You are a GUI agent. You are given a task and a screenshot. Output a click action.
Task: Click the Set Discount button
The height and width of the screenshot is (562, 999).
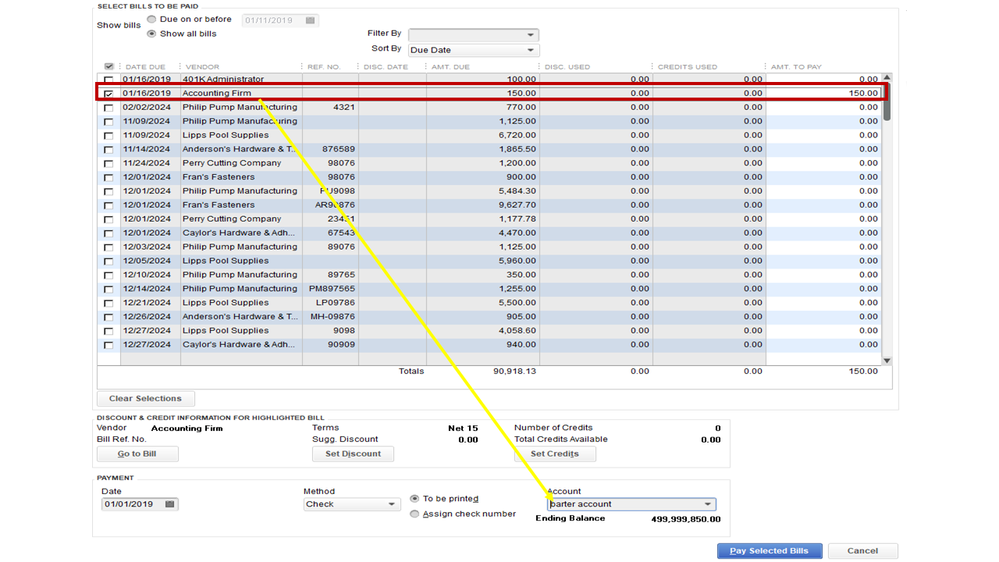coord(353,454)
